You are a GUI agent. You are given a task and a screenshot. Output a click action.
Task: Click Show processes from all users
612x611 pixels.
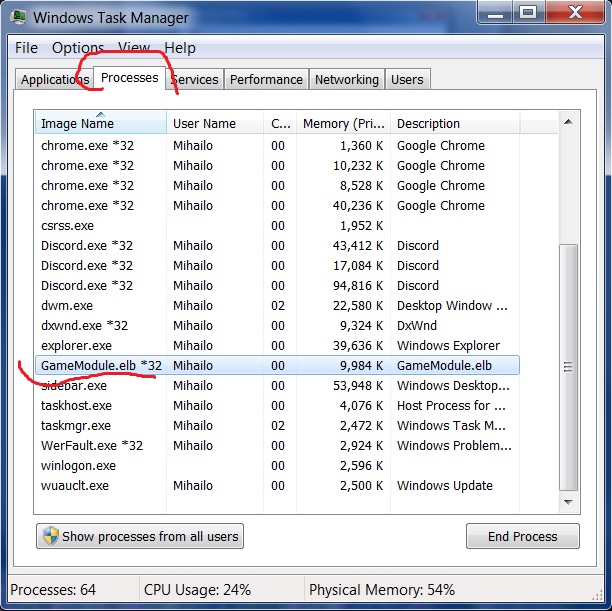point(140,536)
